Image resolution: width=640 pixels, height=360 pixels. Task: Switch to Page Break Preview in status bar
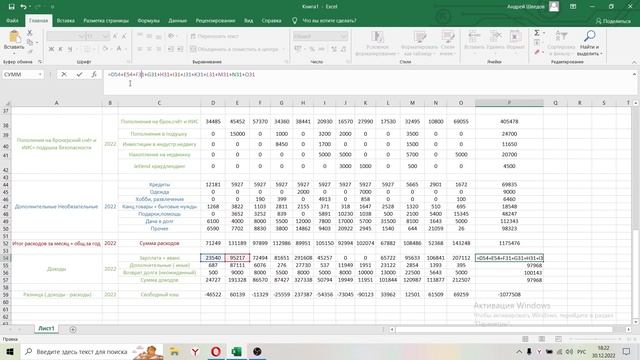558,339
